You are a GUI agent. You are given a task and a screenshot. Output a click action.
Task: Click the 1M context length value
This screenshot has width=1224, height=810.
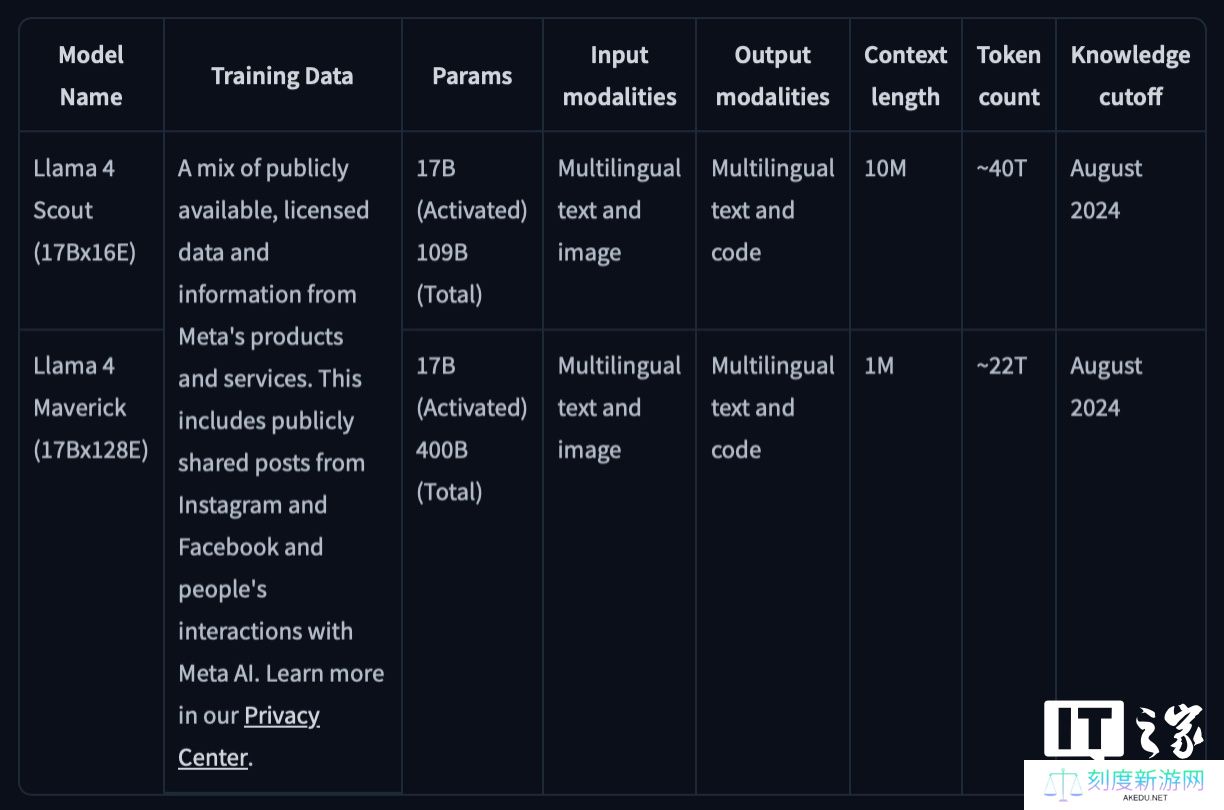[879, 366]
